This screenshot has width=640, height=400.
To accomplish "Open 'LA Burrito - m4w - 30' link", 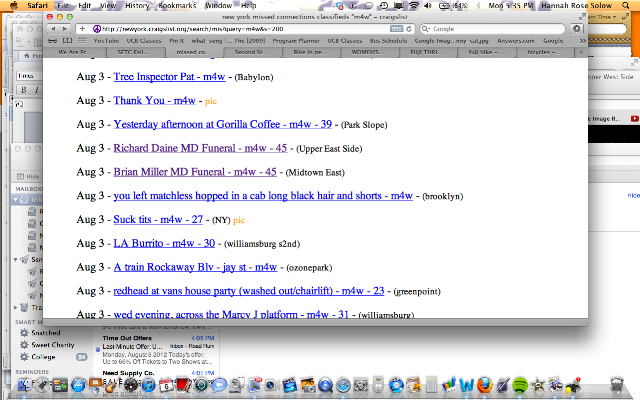I will 164,243.
